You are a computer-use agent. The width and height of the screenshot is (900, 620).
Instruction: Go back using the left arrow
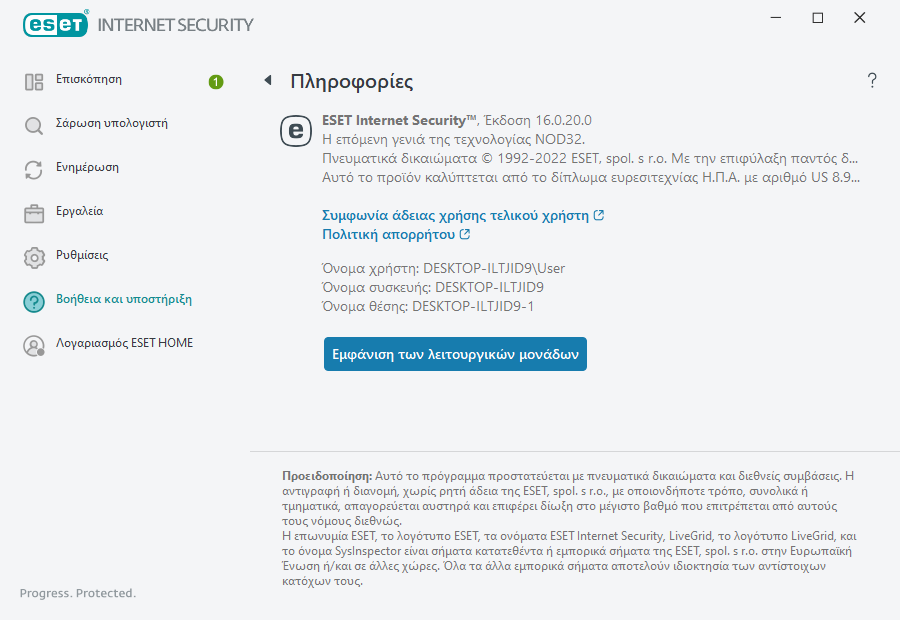pos(267,81)
